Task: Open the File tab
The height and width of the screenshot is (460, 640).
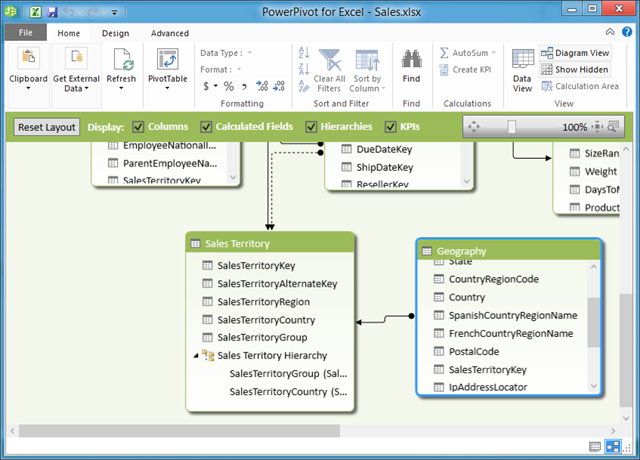Action: (25, 33)
